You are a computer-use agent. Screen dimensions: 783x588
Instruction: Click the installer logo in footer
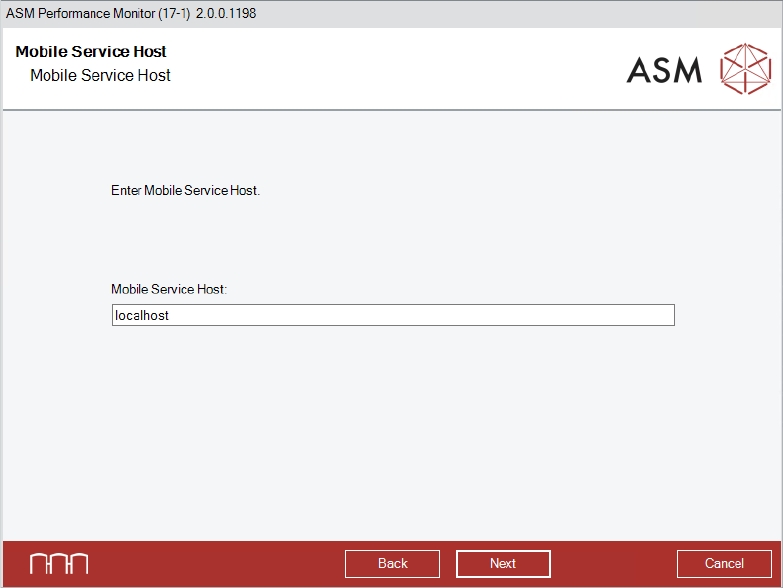(59, 564)
